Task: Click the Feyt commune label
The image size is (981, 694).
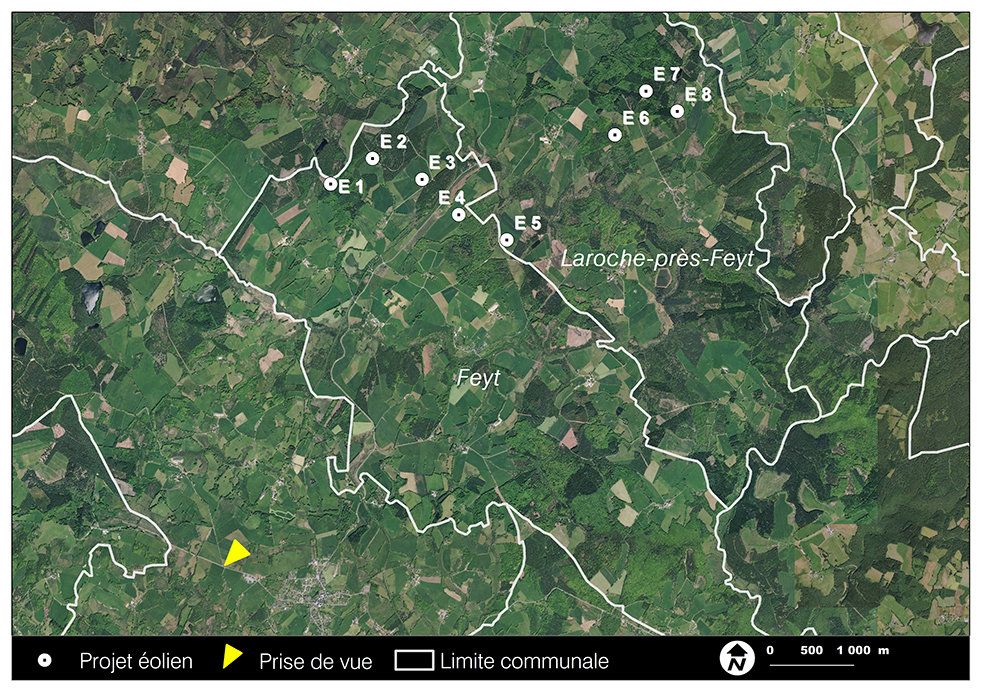Action: click(479, 378)
